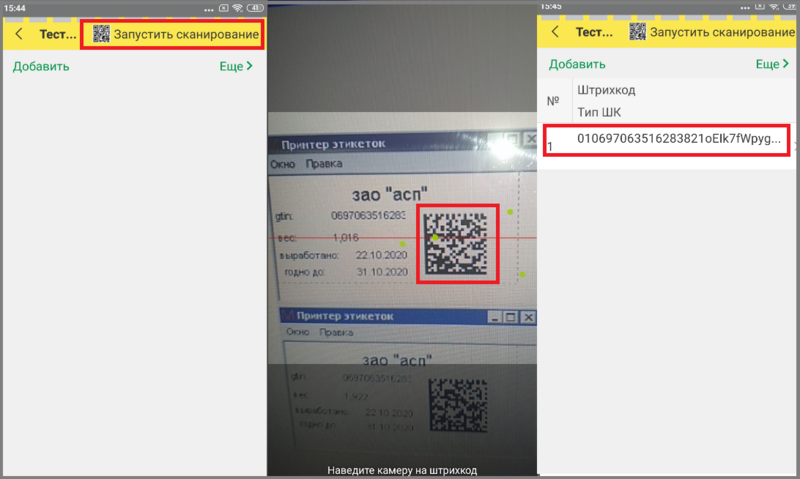The height and width of the screenshot is (479, 800).
Task: Click the Тип ШК column header
Action: [599, 112]
